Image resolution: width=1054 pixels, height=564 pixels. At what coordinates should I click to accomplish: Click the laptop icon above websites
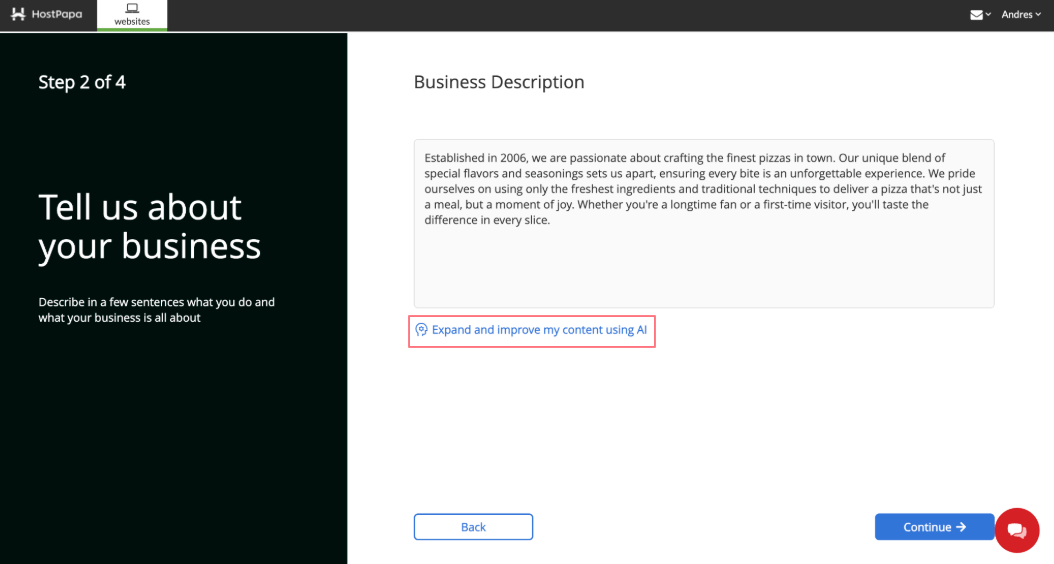point(132,8)
